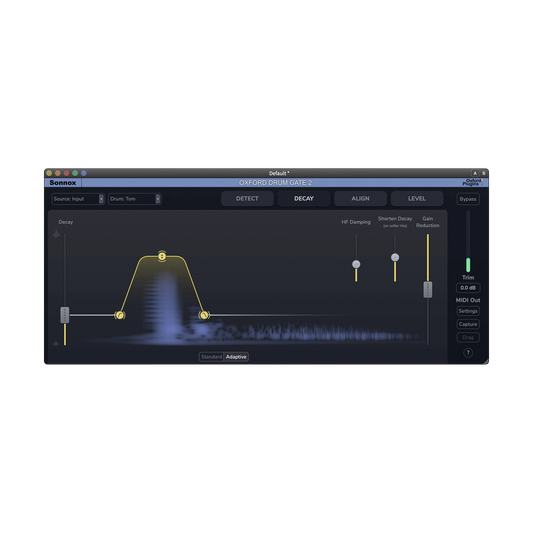Viewport: 533px width, 533px height.
Task: Switch decay mode to Standard
Action: [x=211, y=357]
